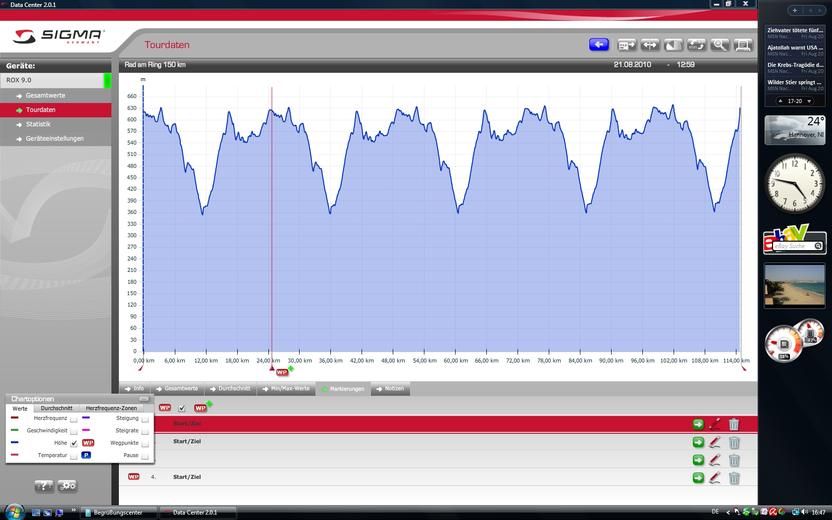Click the blue P legend icon beside Pause
Viewport: 832px width, 520px height.
coord(86,455)
